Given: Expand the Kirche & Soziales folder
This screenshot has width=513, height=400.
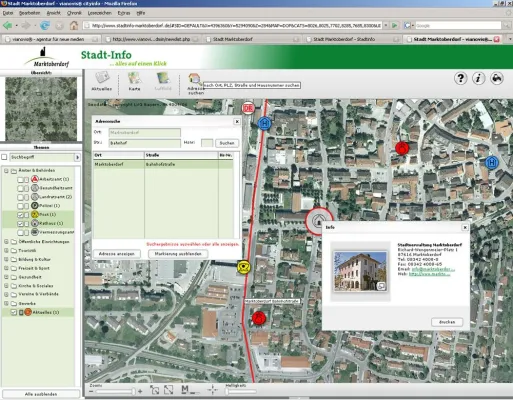Looking at the screenshot, I should pos(6,286).
